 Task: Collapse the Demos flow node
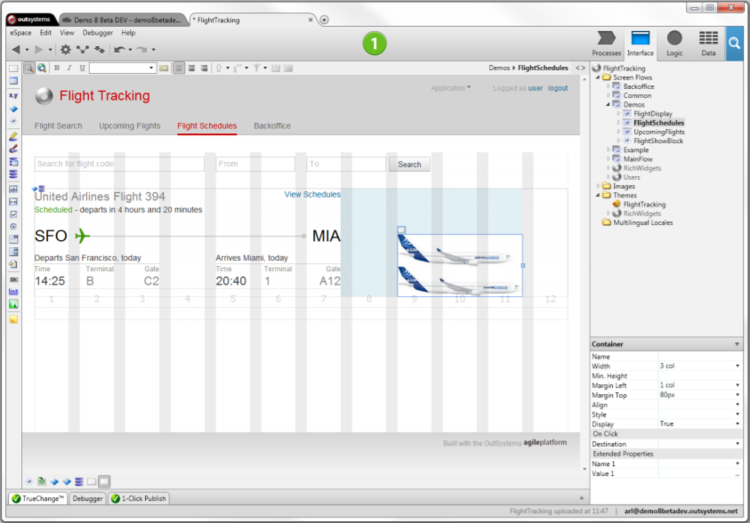tap(608, 104)
